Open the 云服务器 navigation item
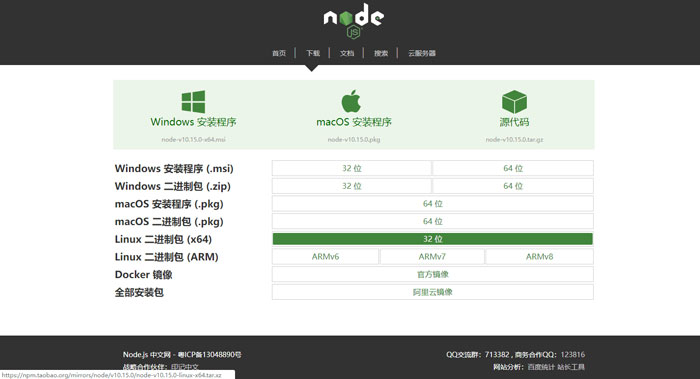This screenshot has width=700, height=379. 422,53
